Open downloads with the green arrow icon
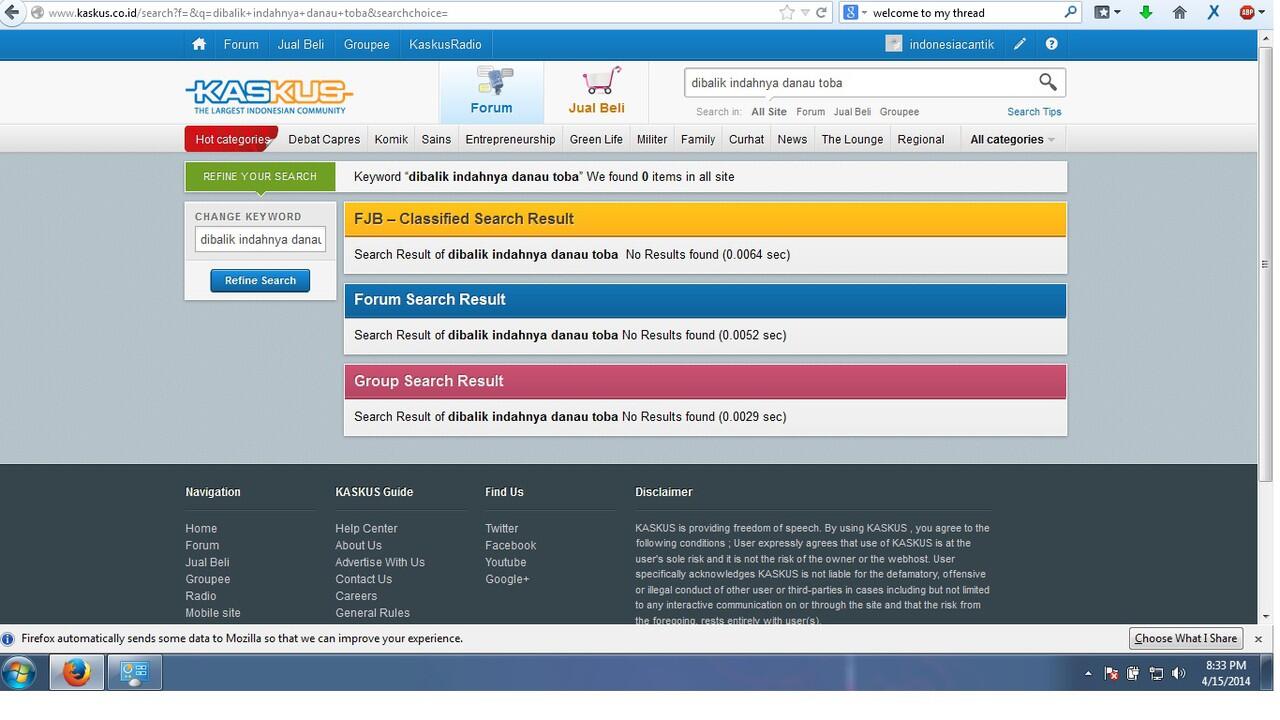The image size is (1280, 720). pos(1146,12)
